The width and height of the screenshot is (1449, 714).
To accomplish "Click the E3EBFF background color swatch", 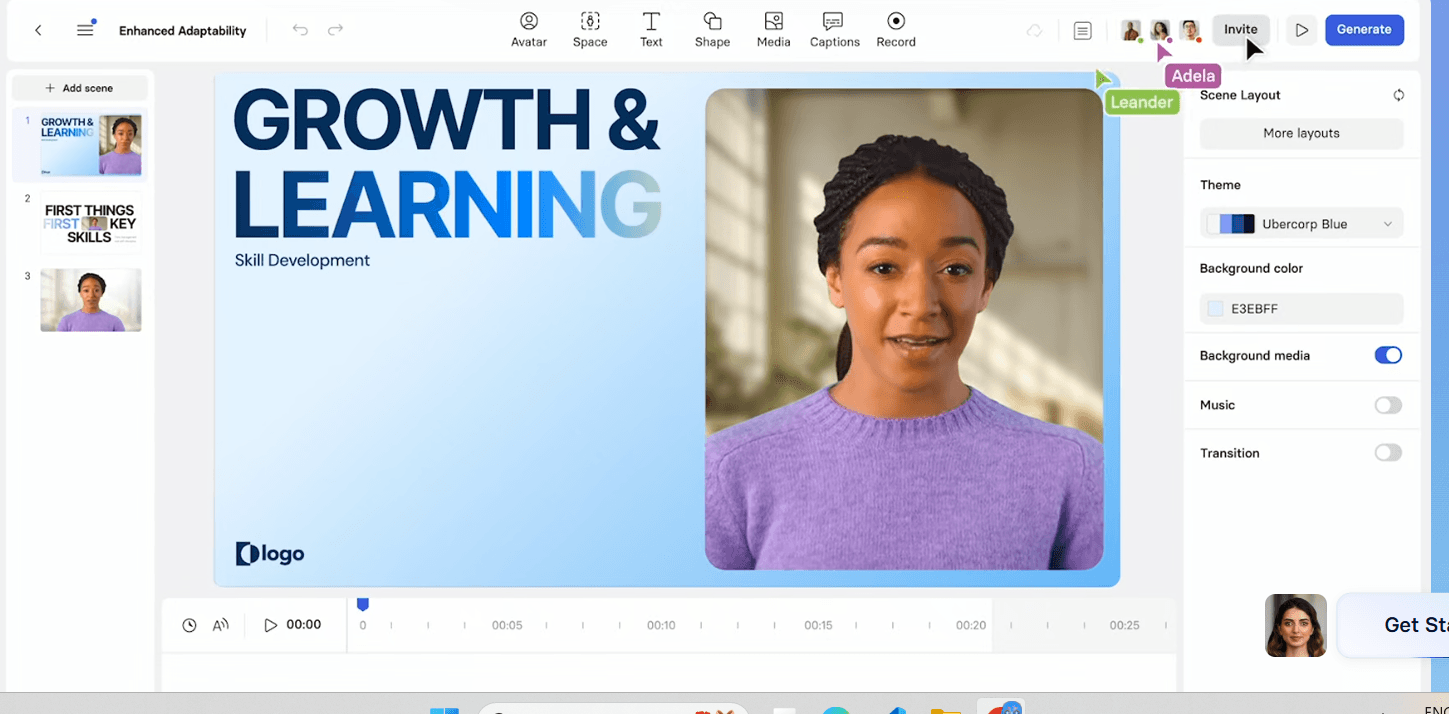I will [x=1216, y=309].
